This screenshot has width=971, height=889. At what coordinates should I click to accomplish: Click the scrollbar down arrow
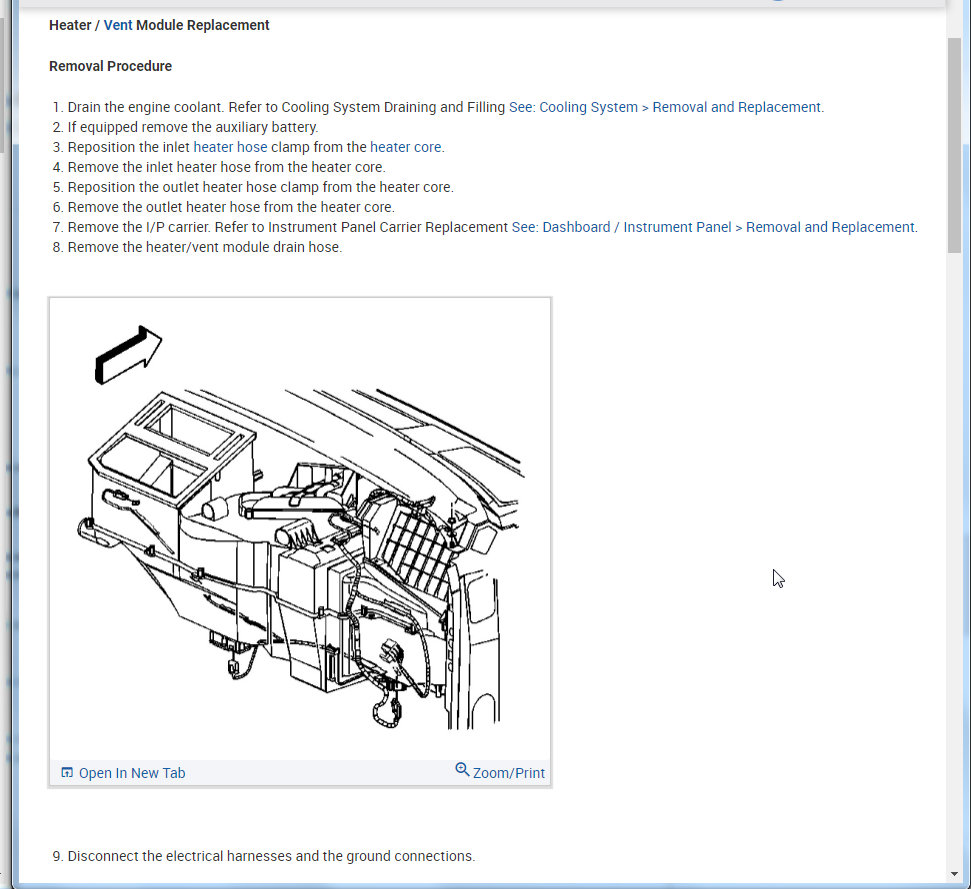(x=954, y=874)
